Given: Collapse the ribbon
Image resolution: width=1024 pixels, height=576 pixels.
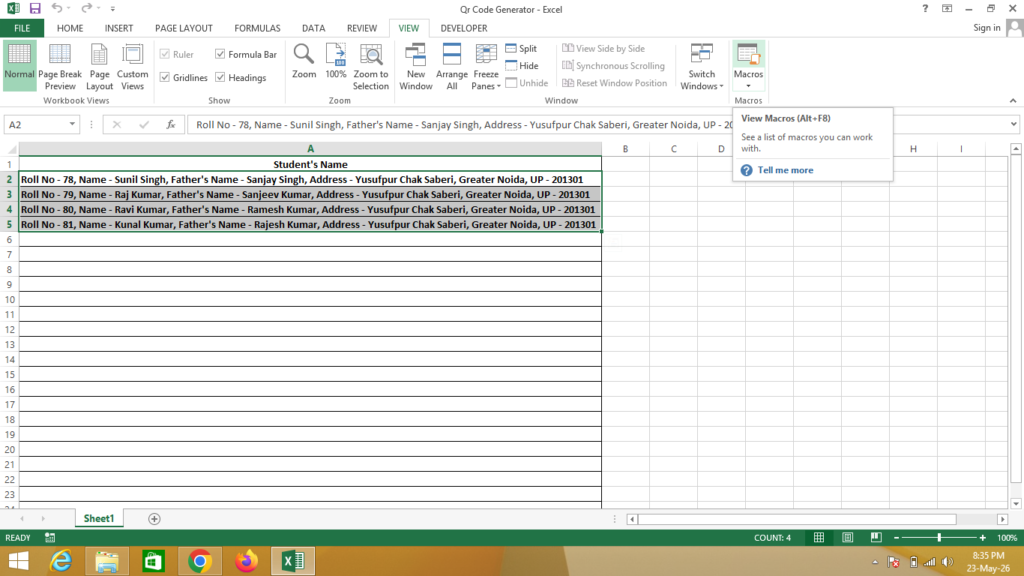Looking at the screenshot, I should pyautogui.click(x=1013, y=101).
